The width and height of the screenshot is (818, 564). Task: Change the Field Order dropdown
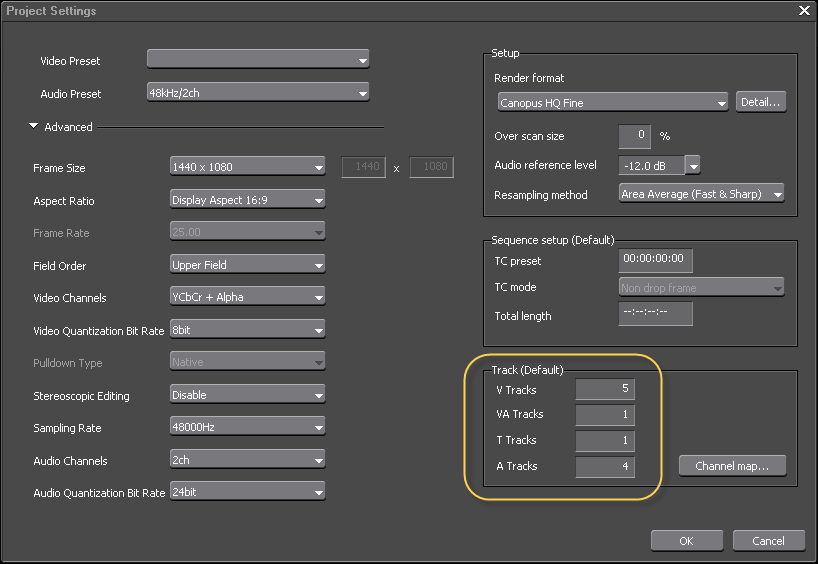pyautogui.click(x=248, y=265)
